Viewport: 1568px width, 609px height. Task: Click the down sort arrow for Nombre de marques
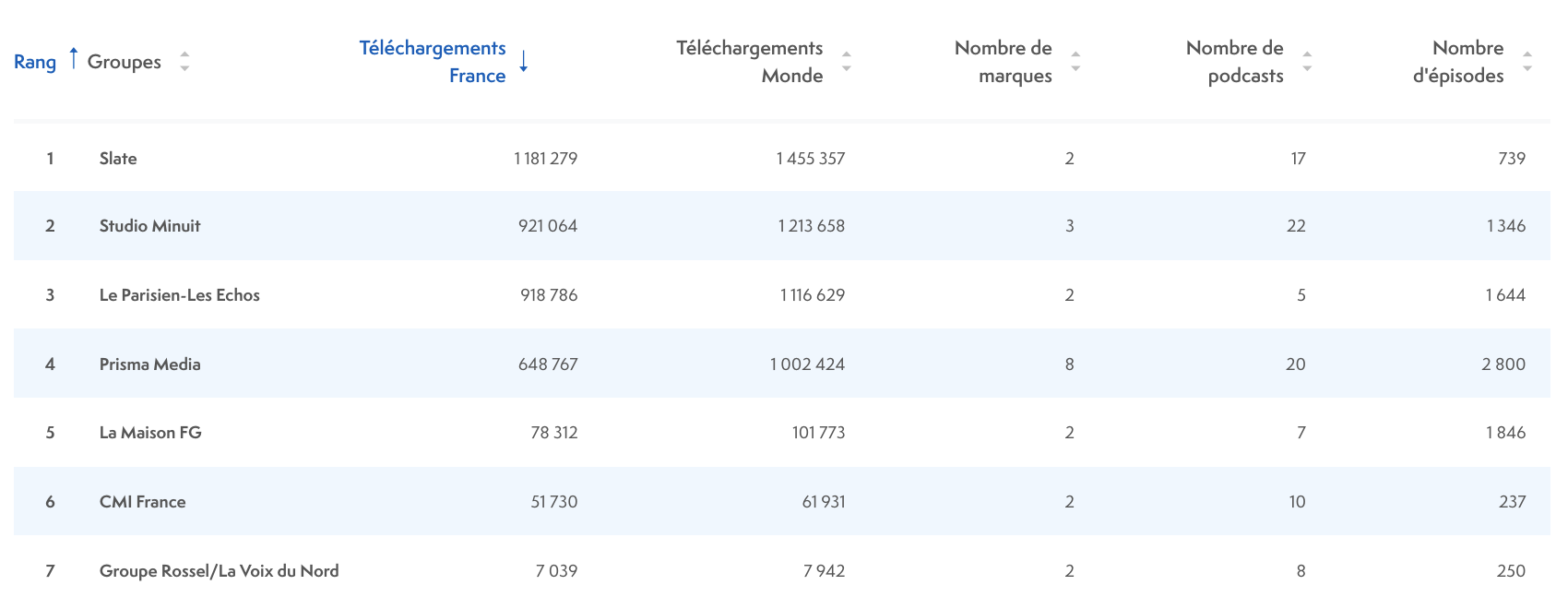pyautogui.click(x=1075, y=68)
